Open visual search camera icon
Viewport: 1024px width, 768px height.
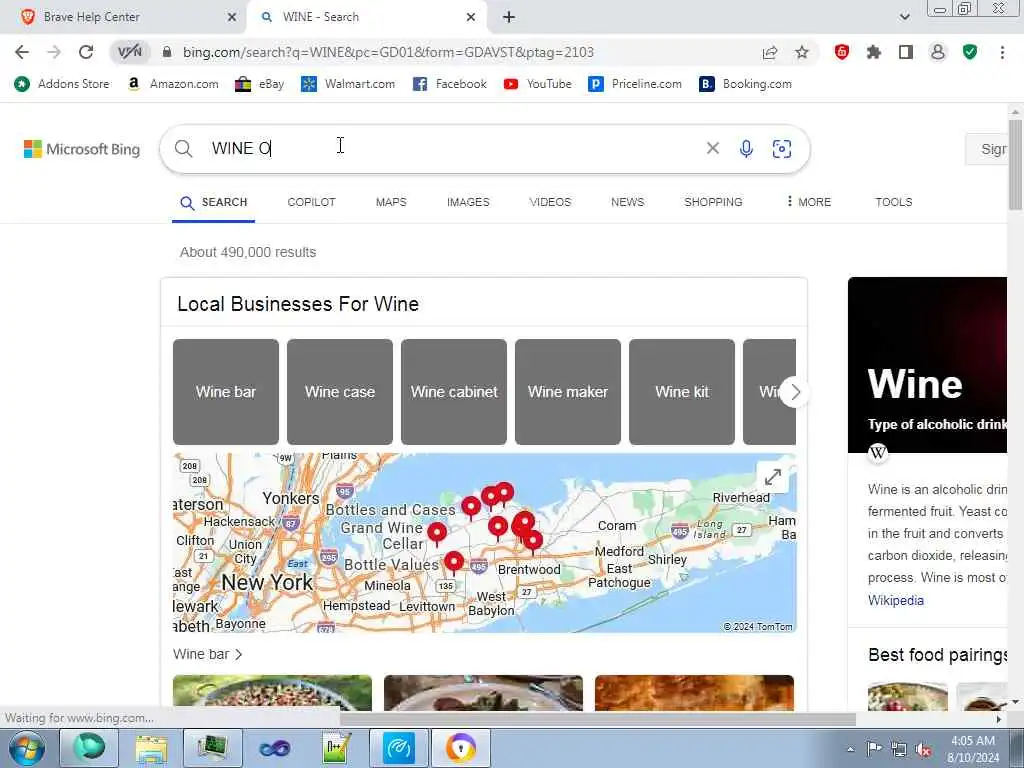pos(782,149)
